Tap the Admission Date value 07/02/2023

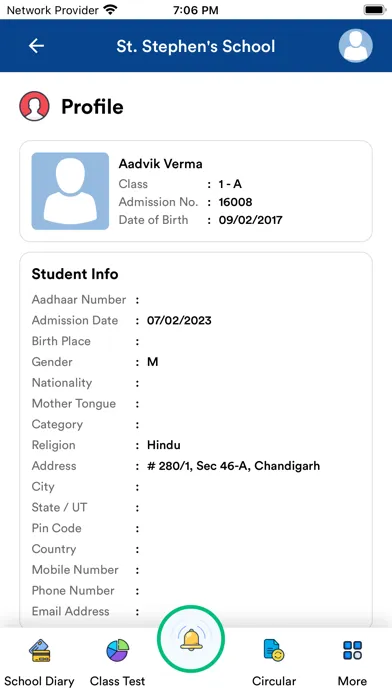(x=179, y=320)
